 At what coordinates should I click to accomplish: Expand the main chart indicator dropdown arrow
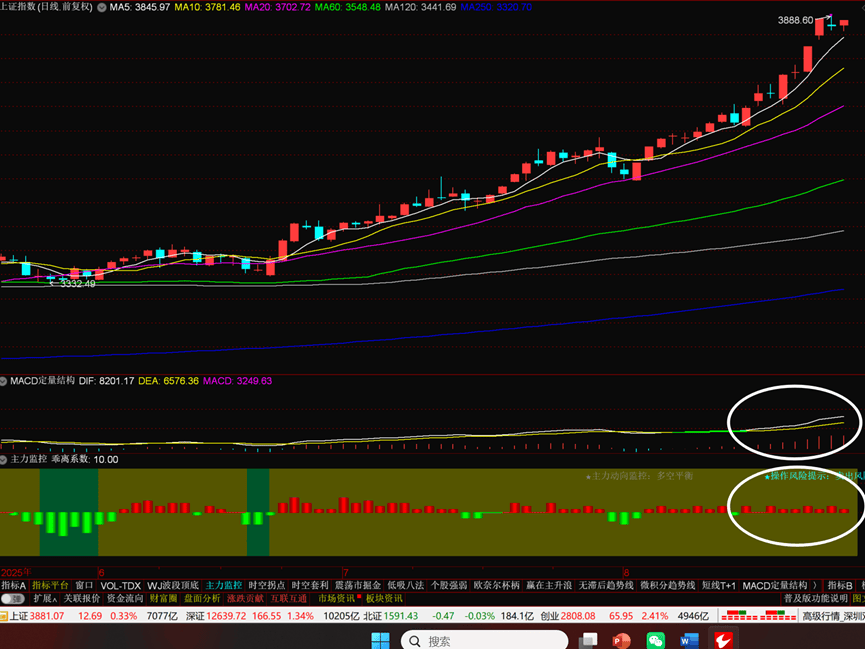coord(100,7)
